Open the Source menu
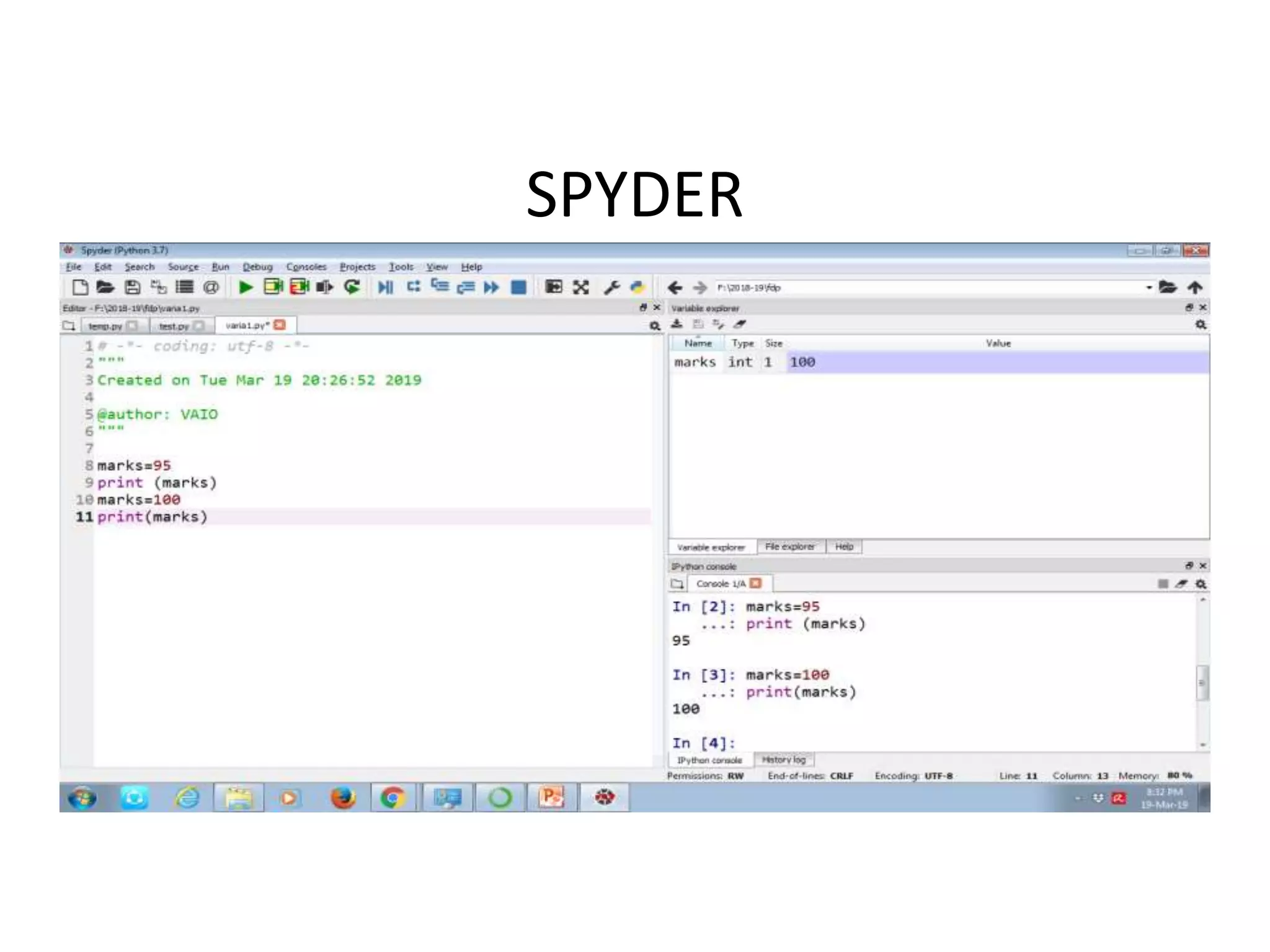 pyautogui.click(x=183, y=267)
